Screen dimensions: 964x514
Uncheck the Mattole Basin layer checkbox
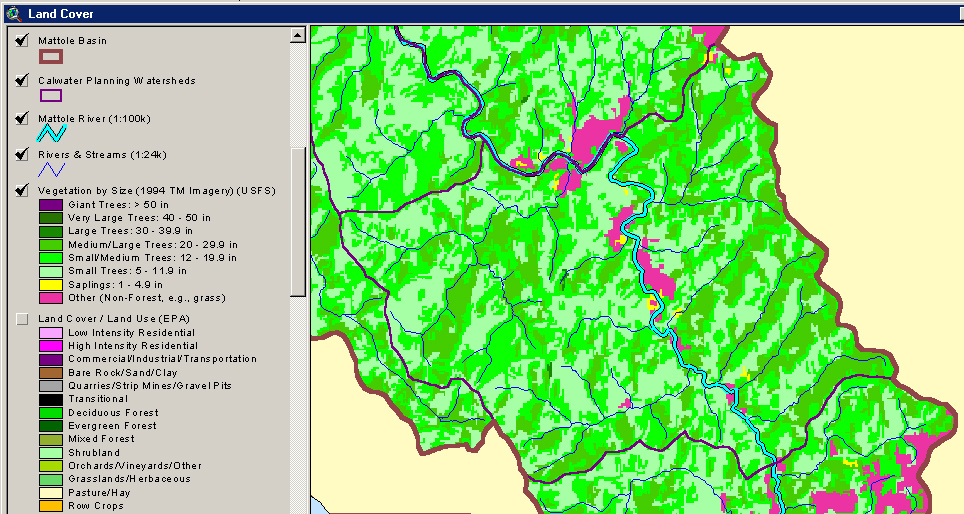[22, 41]
